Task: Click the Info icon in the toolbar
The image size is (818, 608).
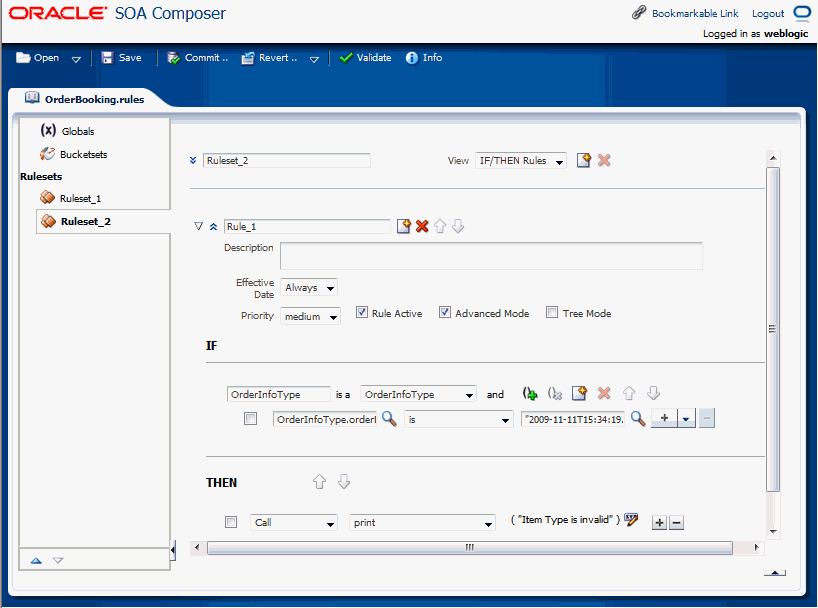Action: pos(423,58)
